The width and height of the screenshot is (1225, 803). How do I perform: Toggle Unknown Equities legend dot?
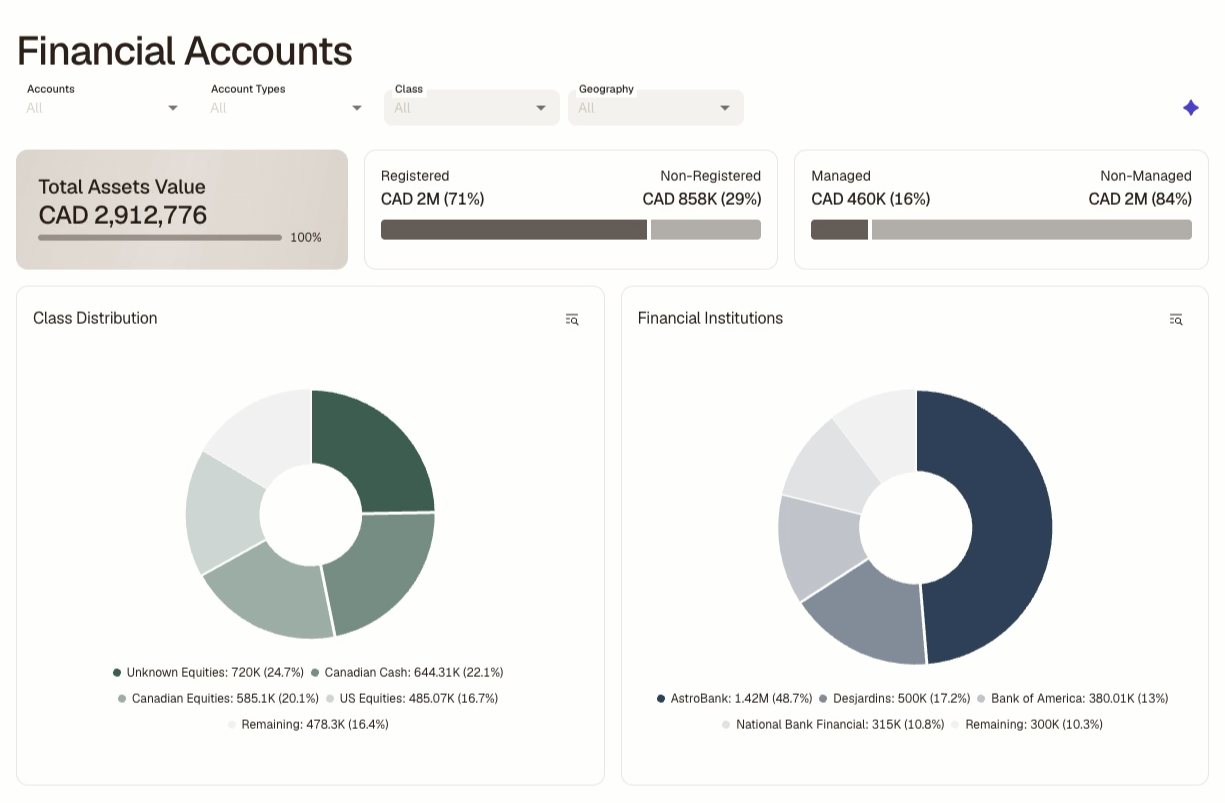117,673
